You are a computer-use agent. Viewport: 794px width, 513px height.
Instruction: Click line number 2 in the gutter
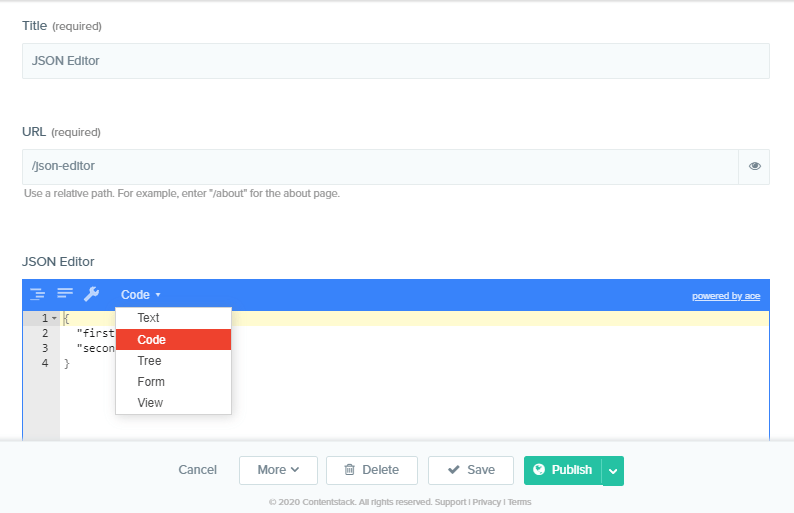click(x=45, y=333)
